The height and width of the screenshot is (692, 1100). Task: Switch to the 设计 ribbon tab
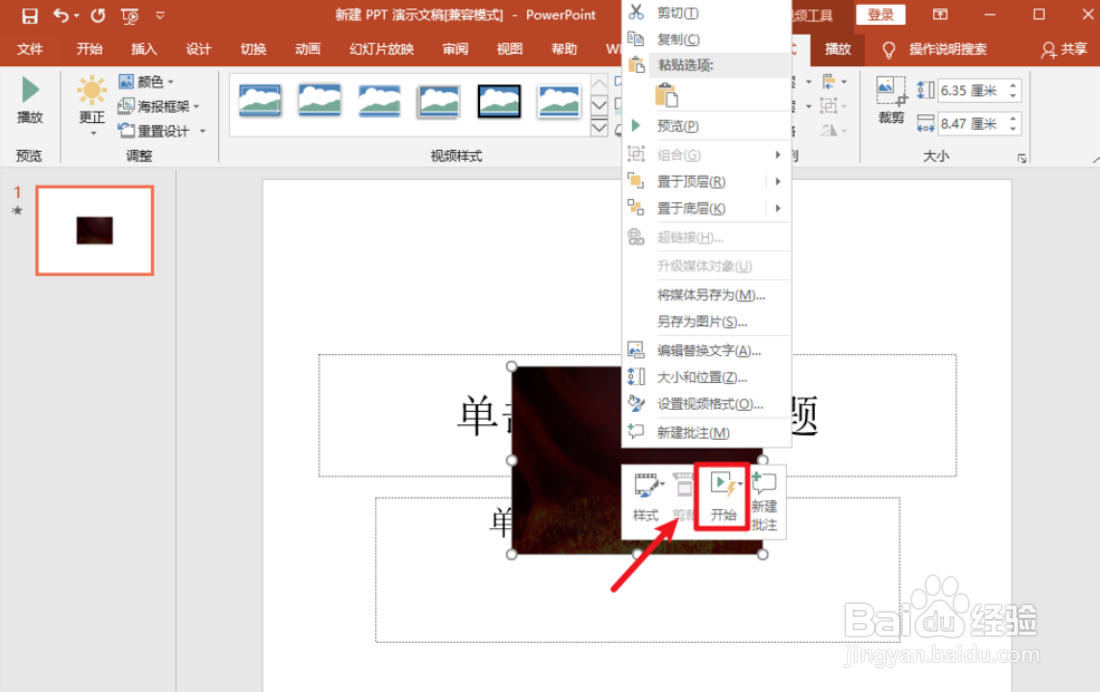tap(199, 49)
